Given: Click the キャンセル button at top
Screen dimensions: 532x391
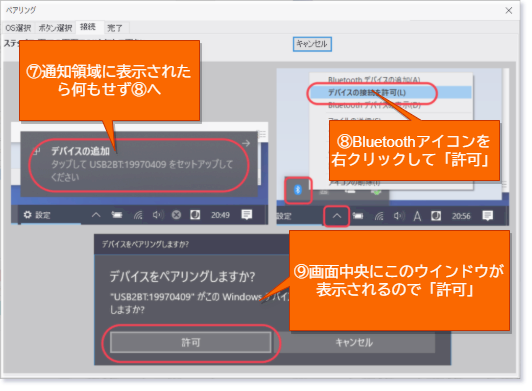Looking at the screenshot, I should (312, 44).
